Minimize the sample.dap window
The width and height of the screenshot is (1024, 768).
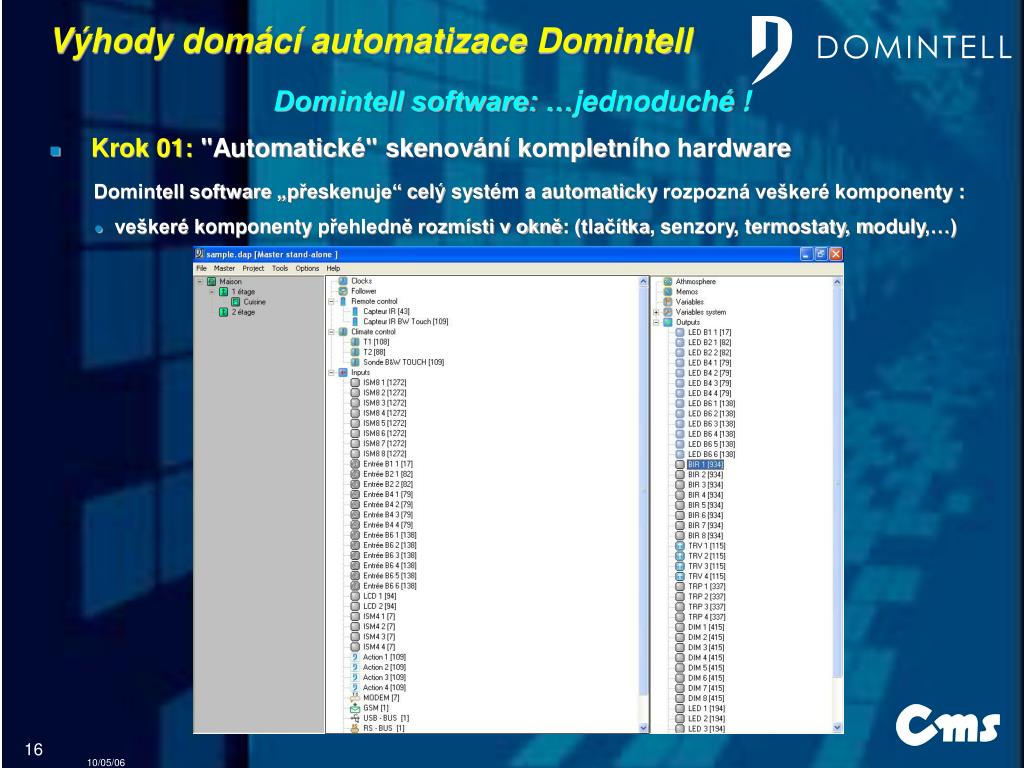pyautogui.click(x=807, y=254)
